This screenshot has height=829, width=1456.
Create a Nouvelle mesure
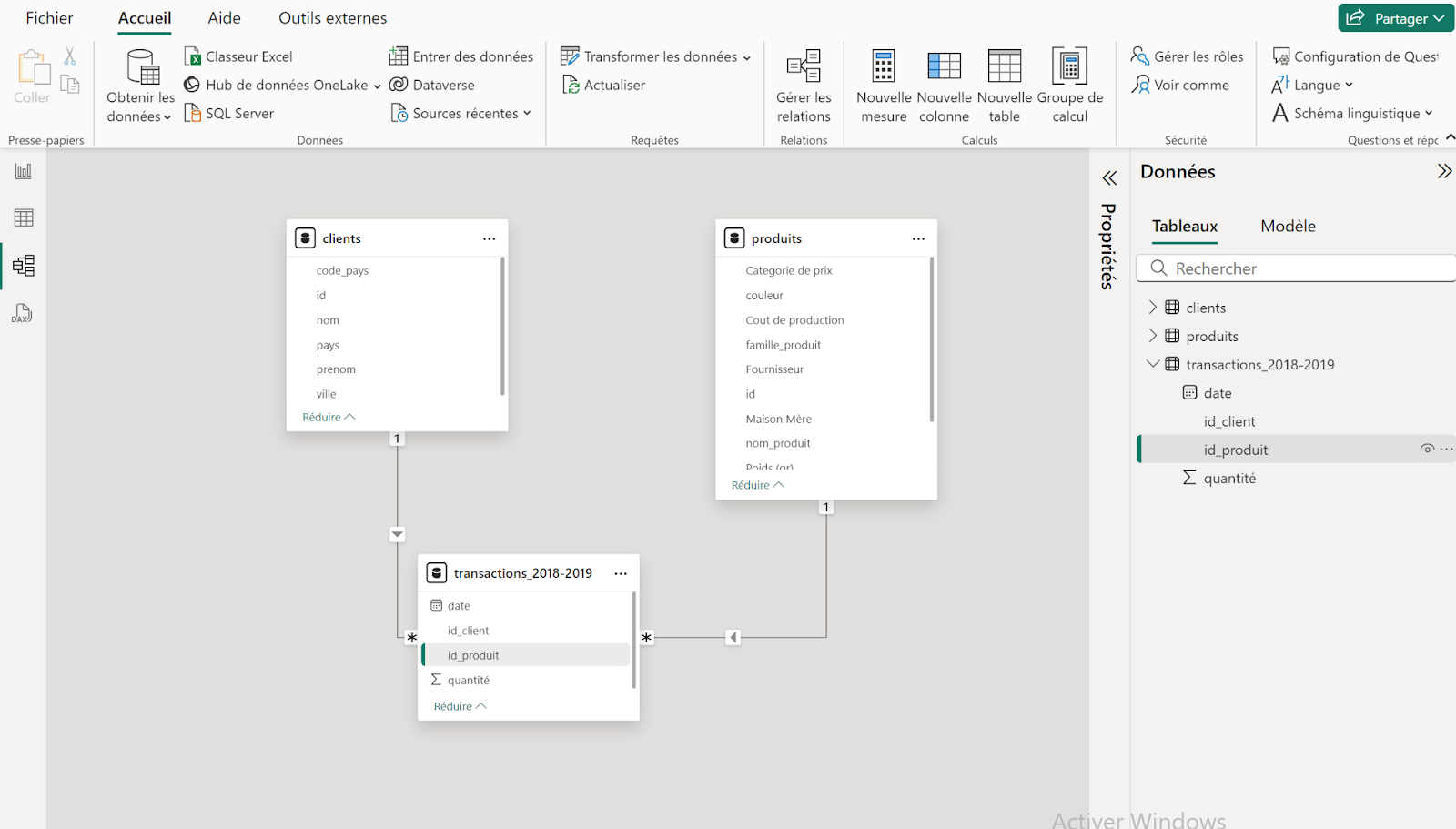point(884,87)
